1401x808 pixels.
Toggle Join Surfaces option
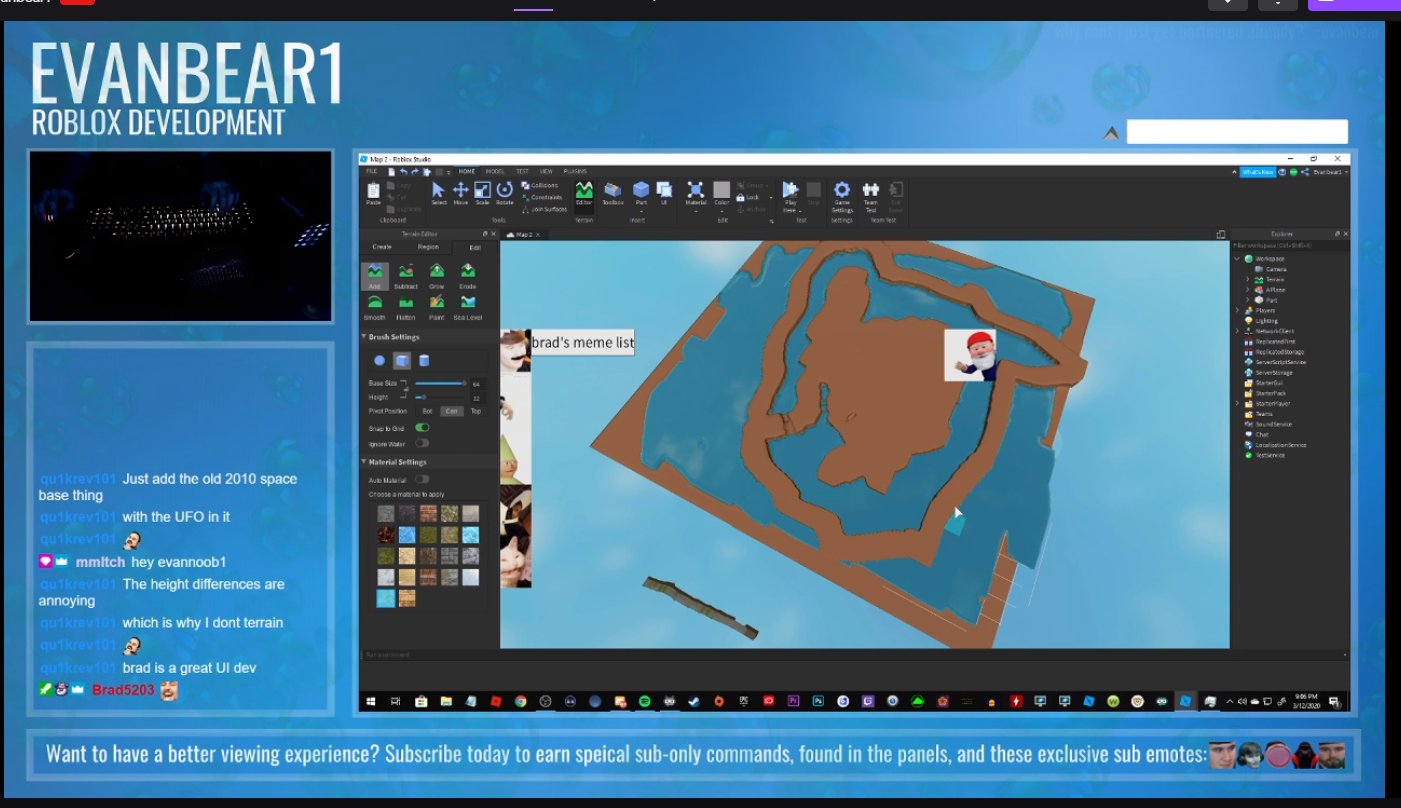pos(544,209)
